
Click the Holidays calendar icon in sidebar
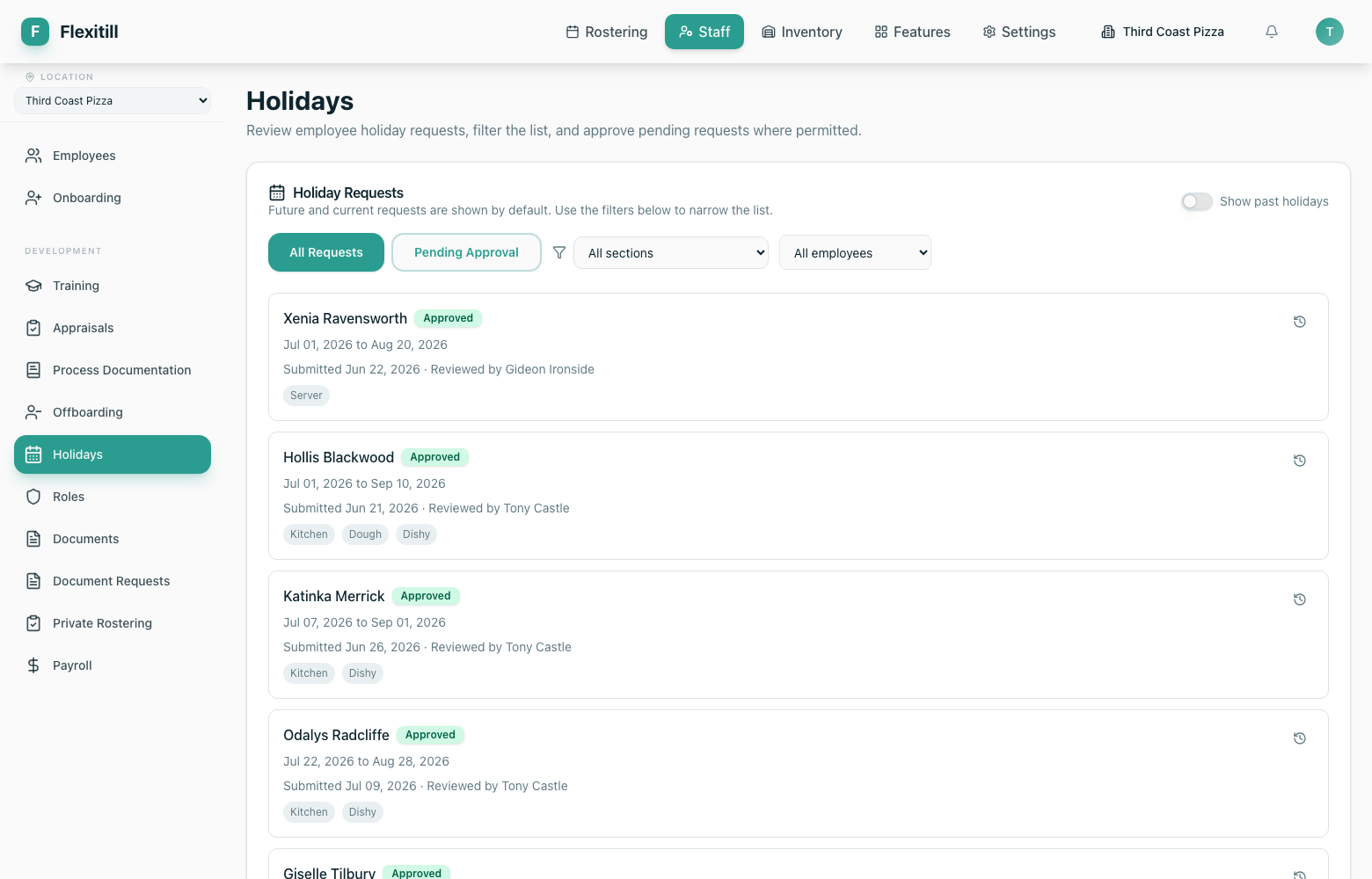click(x=33, y=454)
